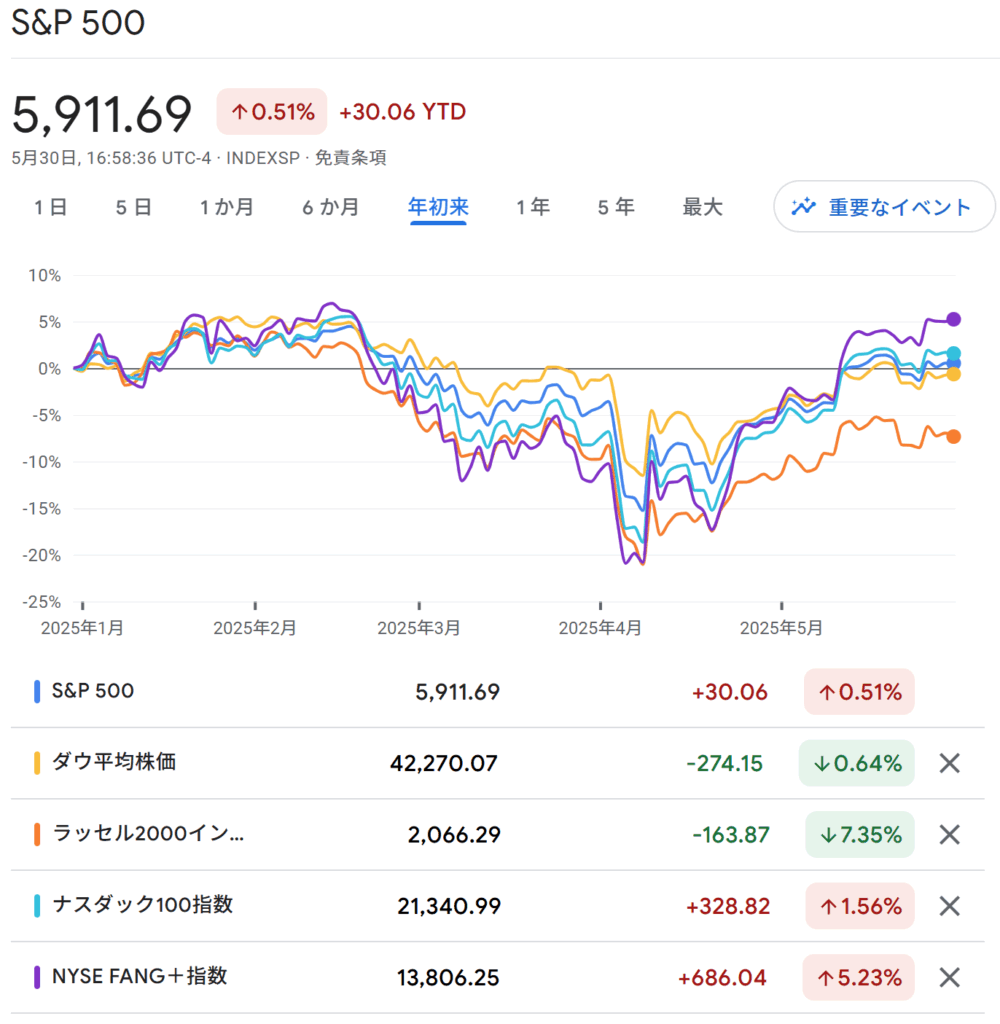Screen dimensions: 1000x1024
Task: Click the ダウ平均株価 yellow color marker
Action: tap(37, 763)
